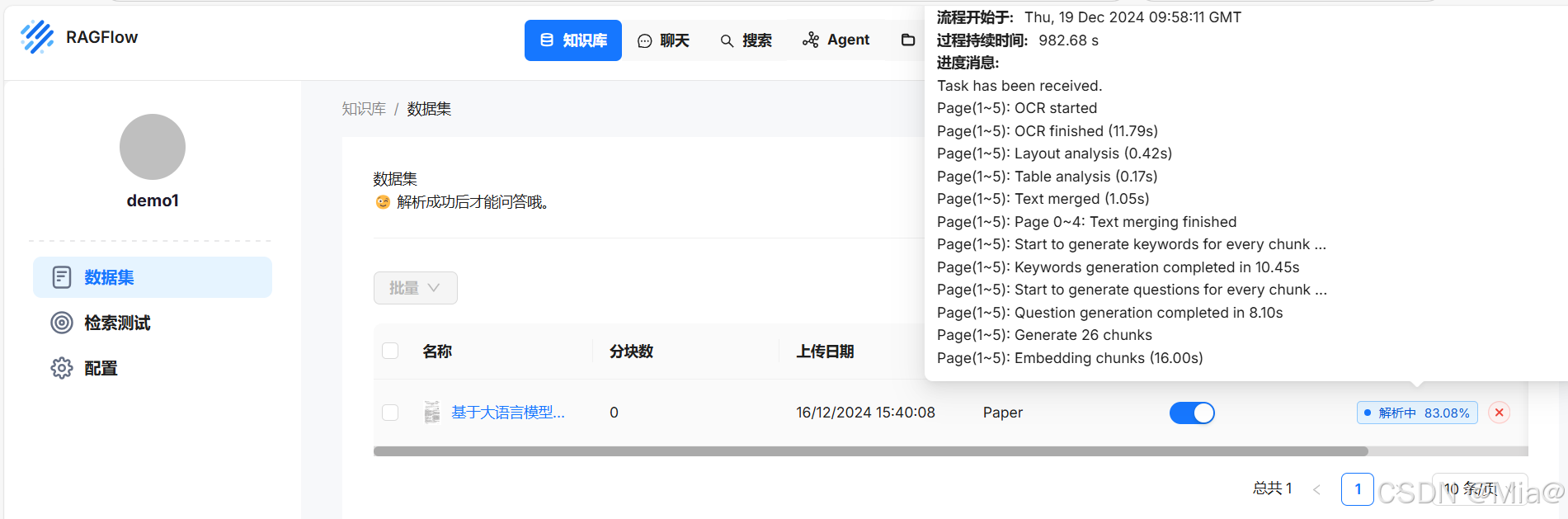Click 'Embedding chunks (16.00s)' progress line
Screen dimensions: 1568x519
click(x=1070, y=358)
